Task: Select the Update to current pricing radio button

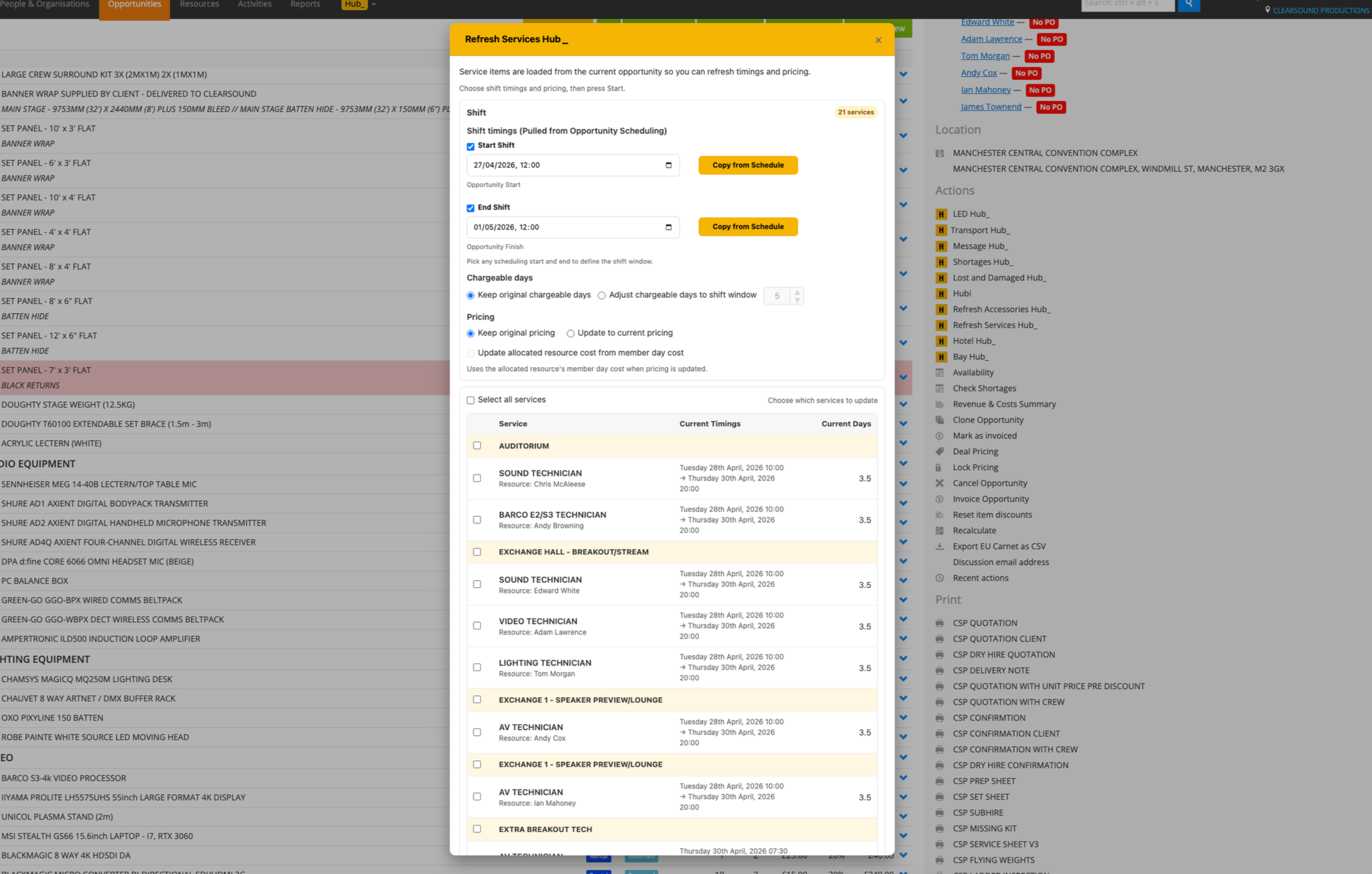Action: tap(571, 333)
